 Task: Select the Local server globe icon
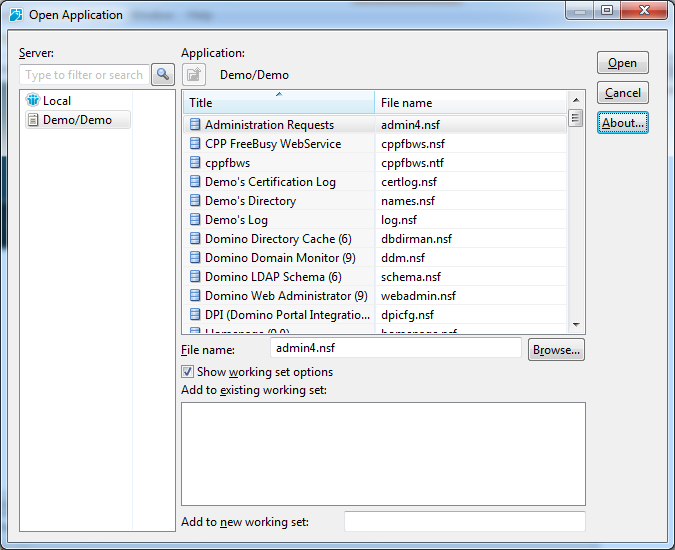[x=33, y=101]
